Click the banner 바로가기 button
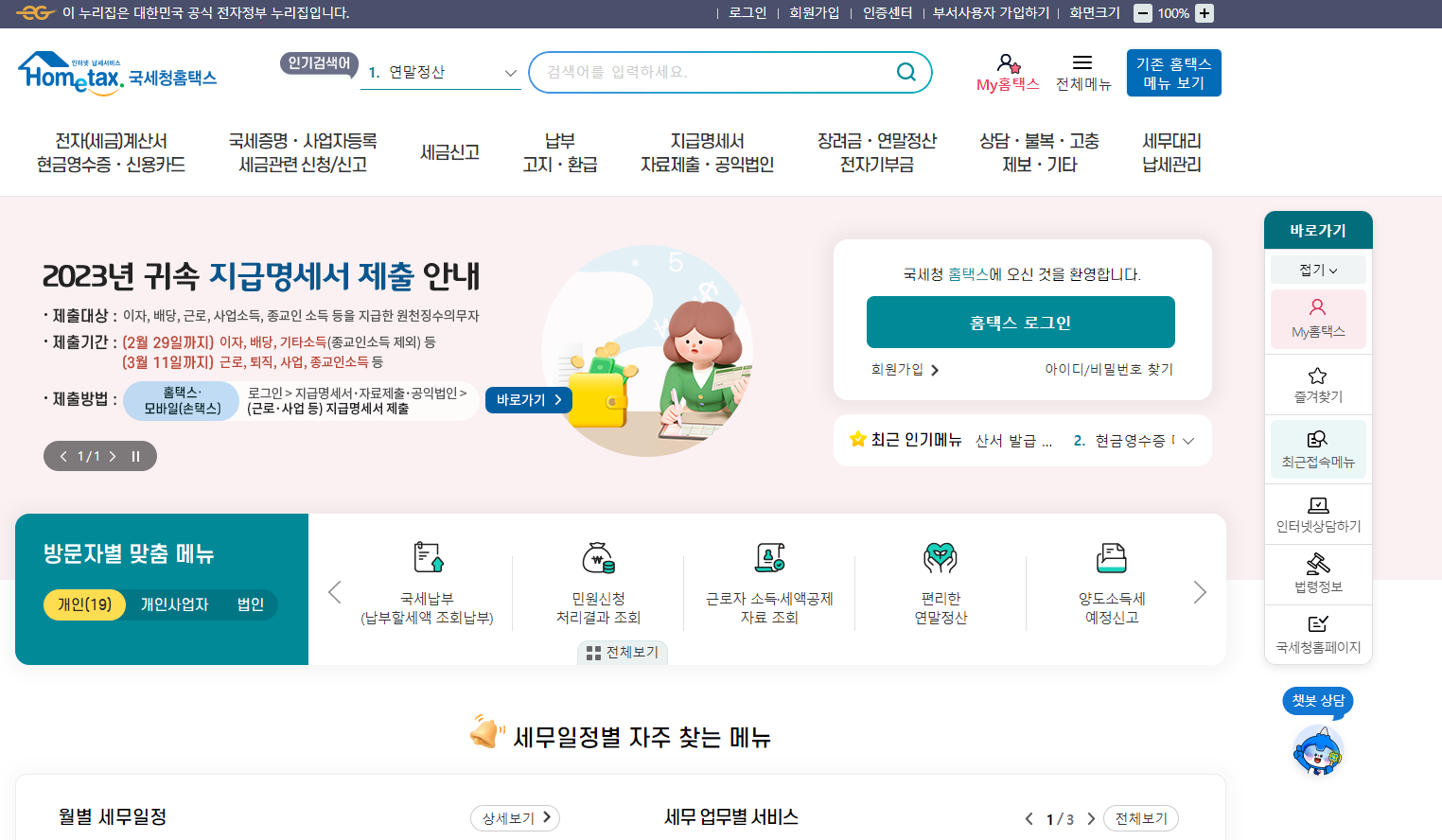The height and width of the screenshot is (840, 1442). (x=529, y=400)
